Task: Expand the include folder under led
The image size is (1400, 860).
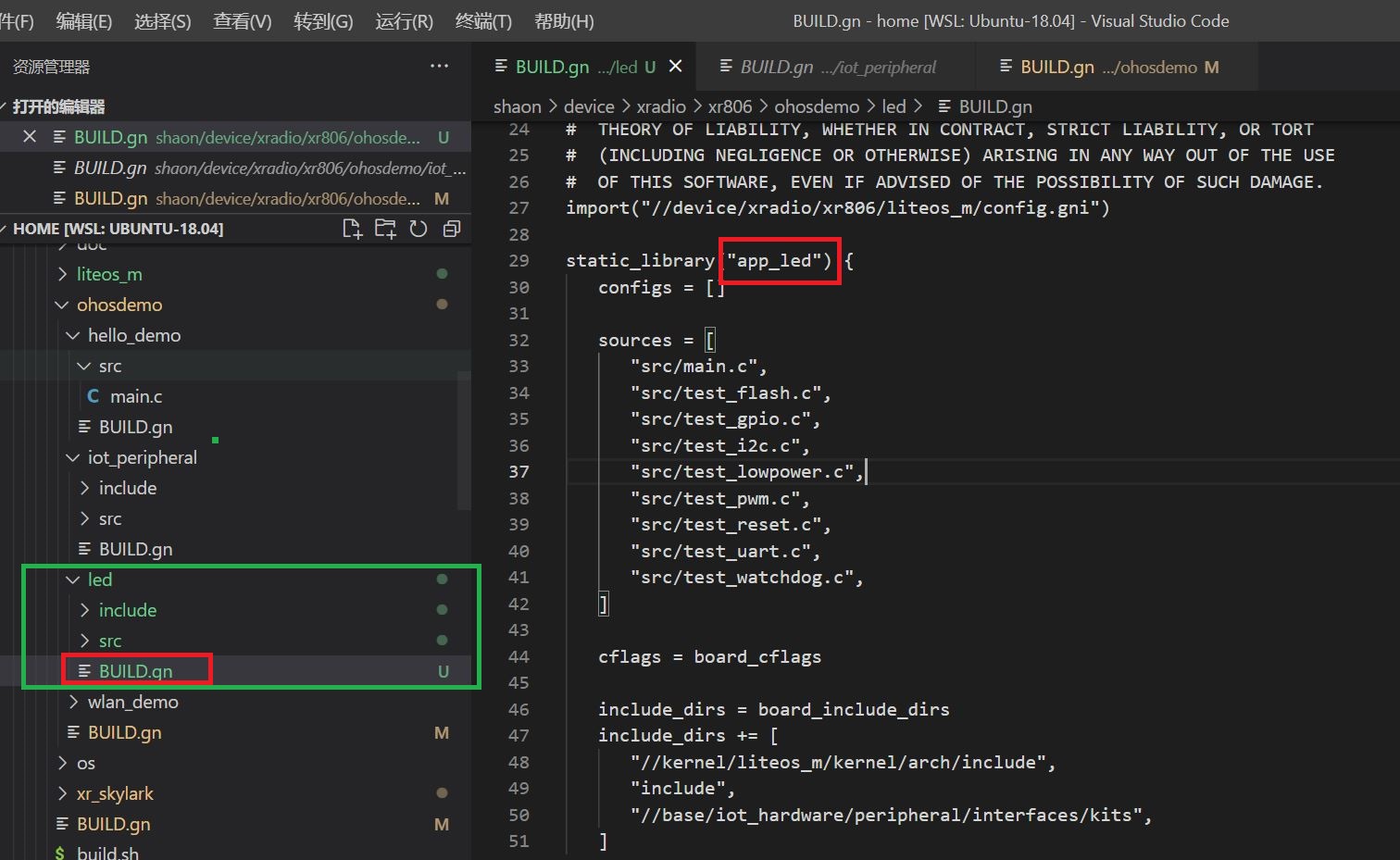Action: click(x=84, y=610)
